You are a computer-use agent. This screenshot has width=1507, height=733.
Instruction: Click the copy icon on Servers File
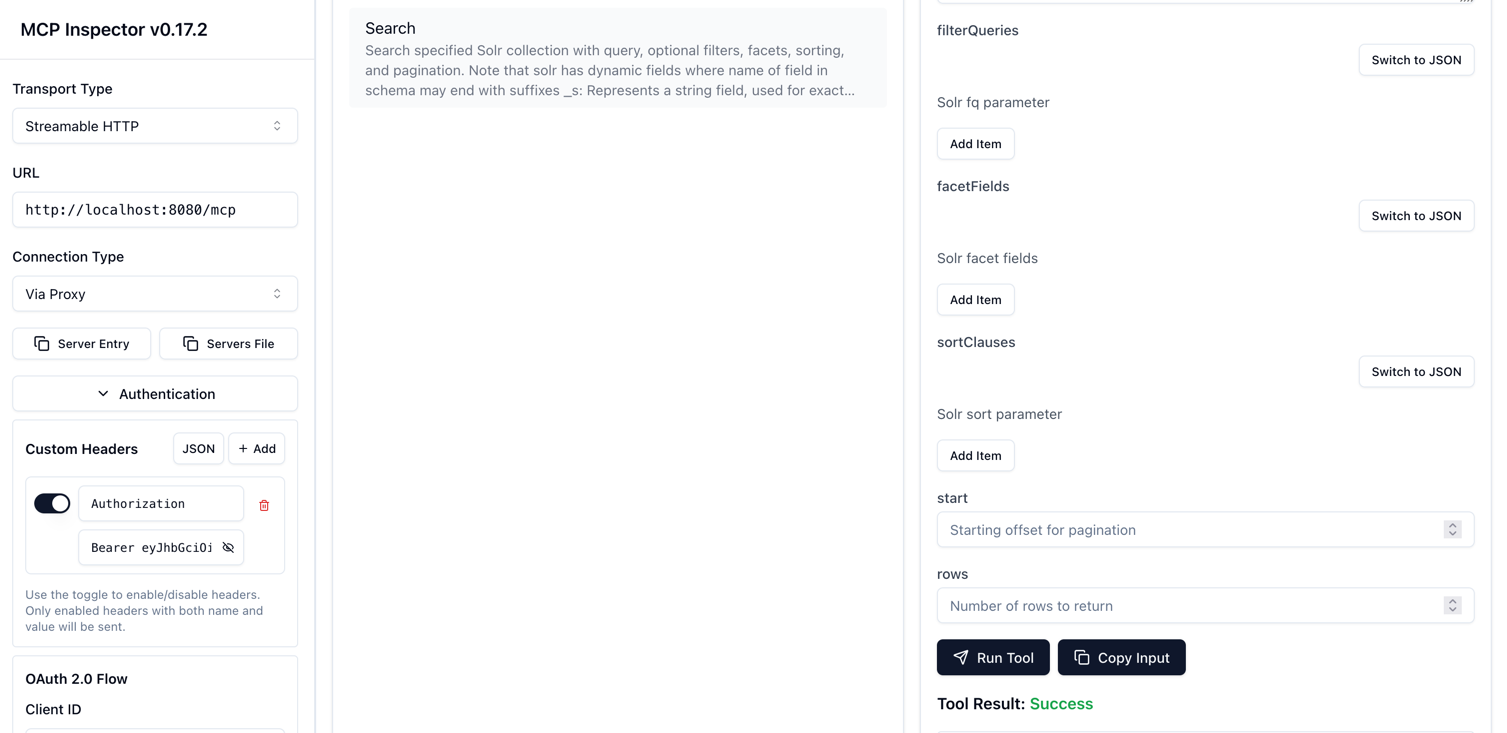coord(190,343)
